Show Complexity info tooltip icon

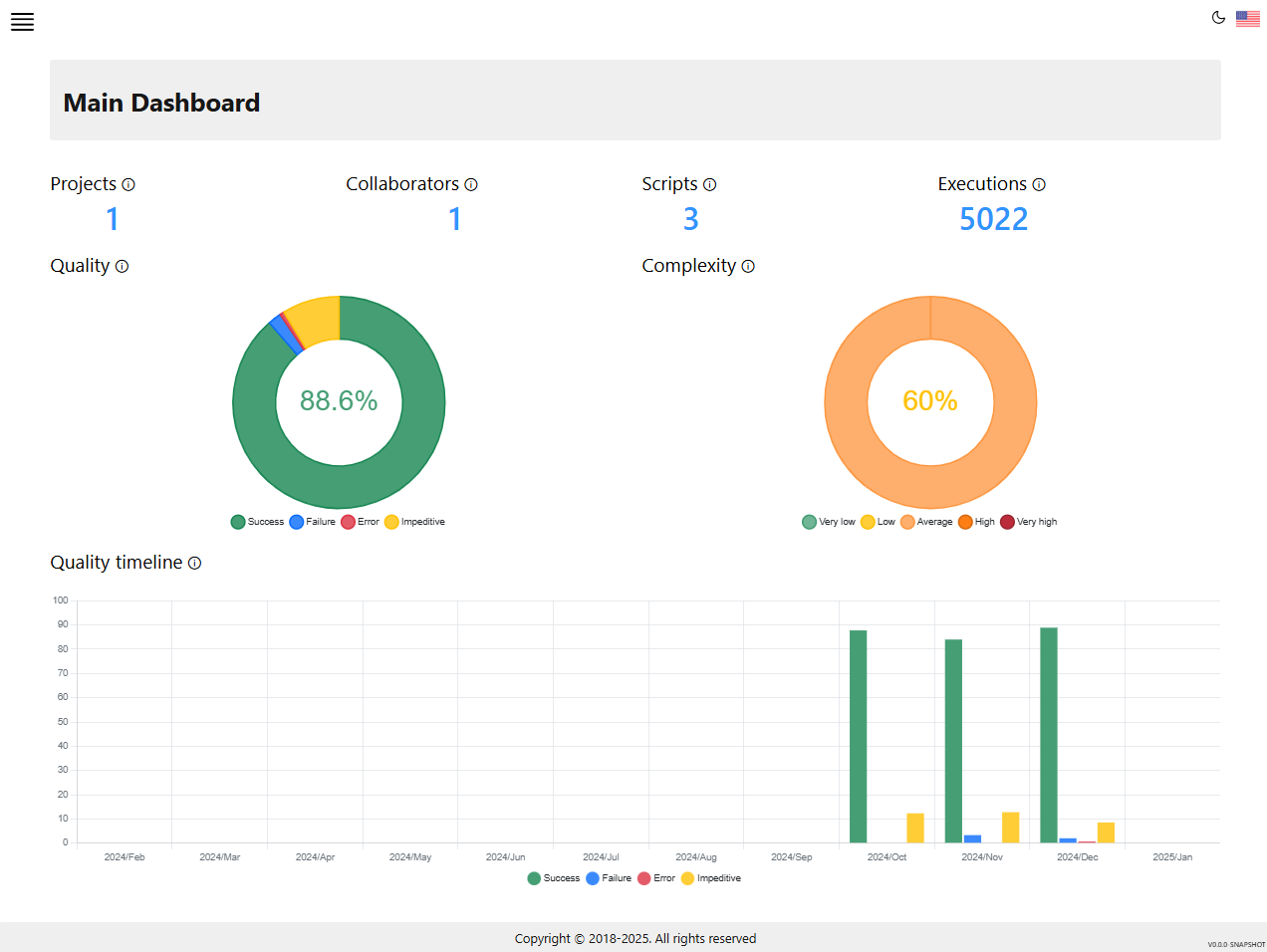(748, 266)
